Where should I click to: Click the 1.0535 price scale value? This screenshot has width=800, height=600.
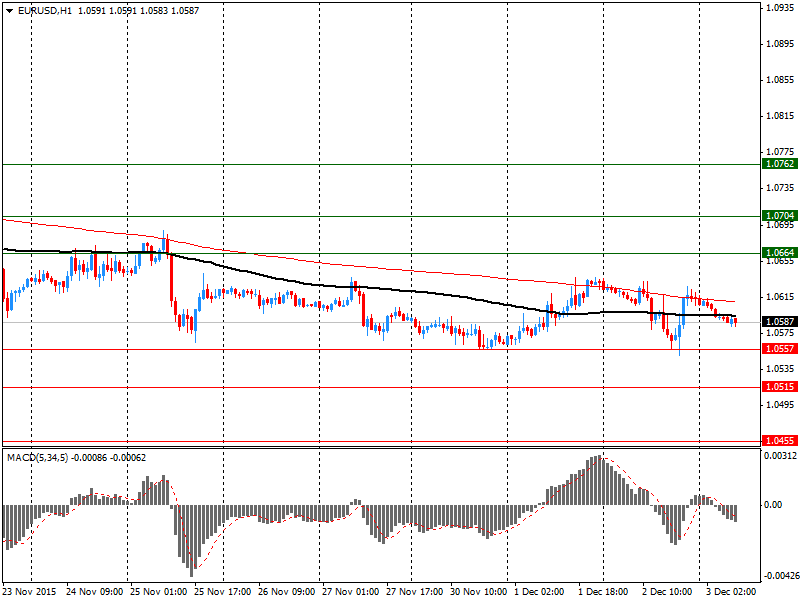click(x=781, y=368)
